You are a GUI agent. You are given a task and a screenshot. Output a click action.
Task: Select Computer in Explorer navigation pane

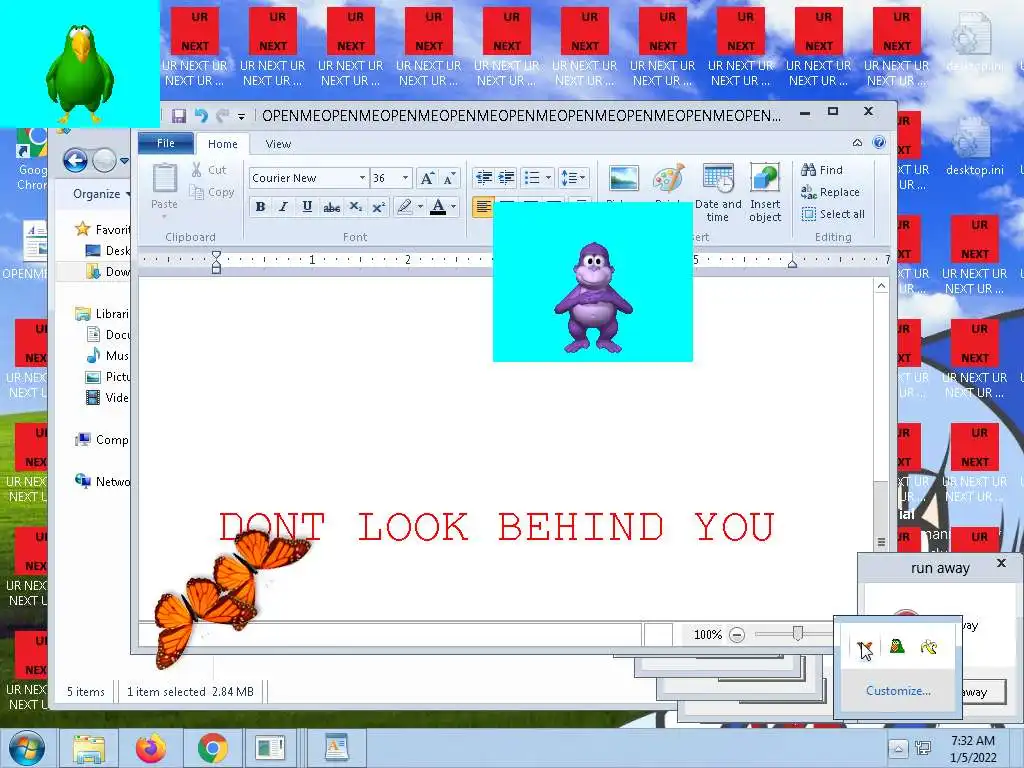pyautogui.click(x=103, y=440)
